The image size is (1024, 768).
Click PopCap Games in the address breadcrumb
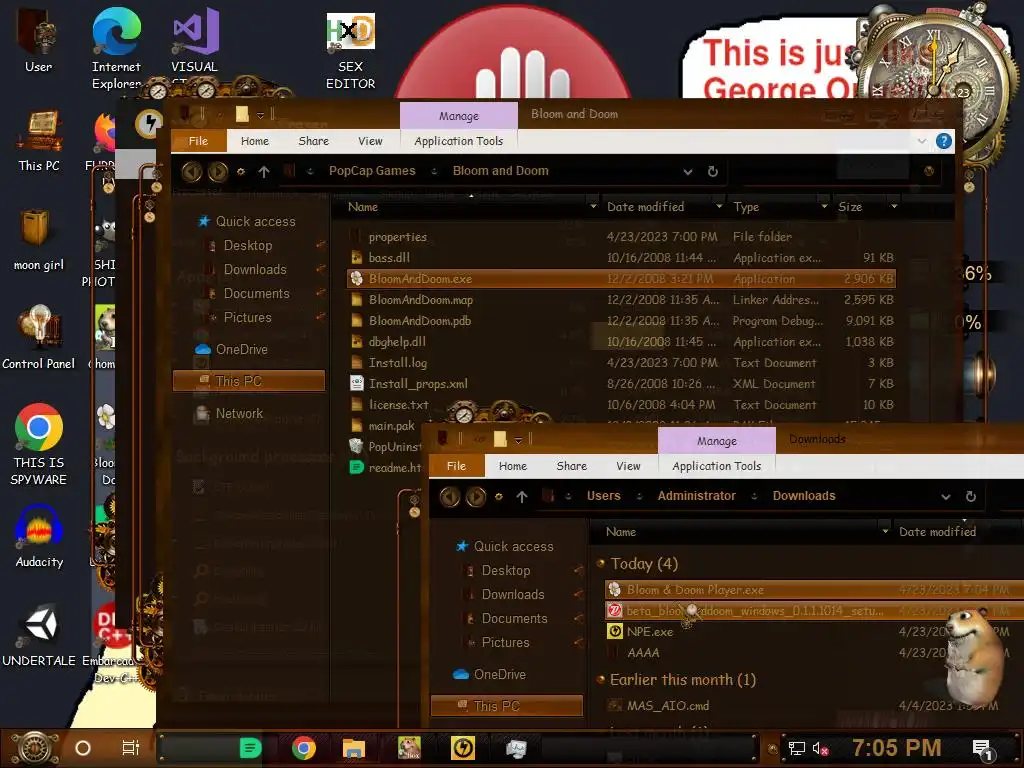click(x=372, y=171)
